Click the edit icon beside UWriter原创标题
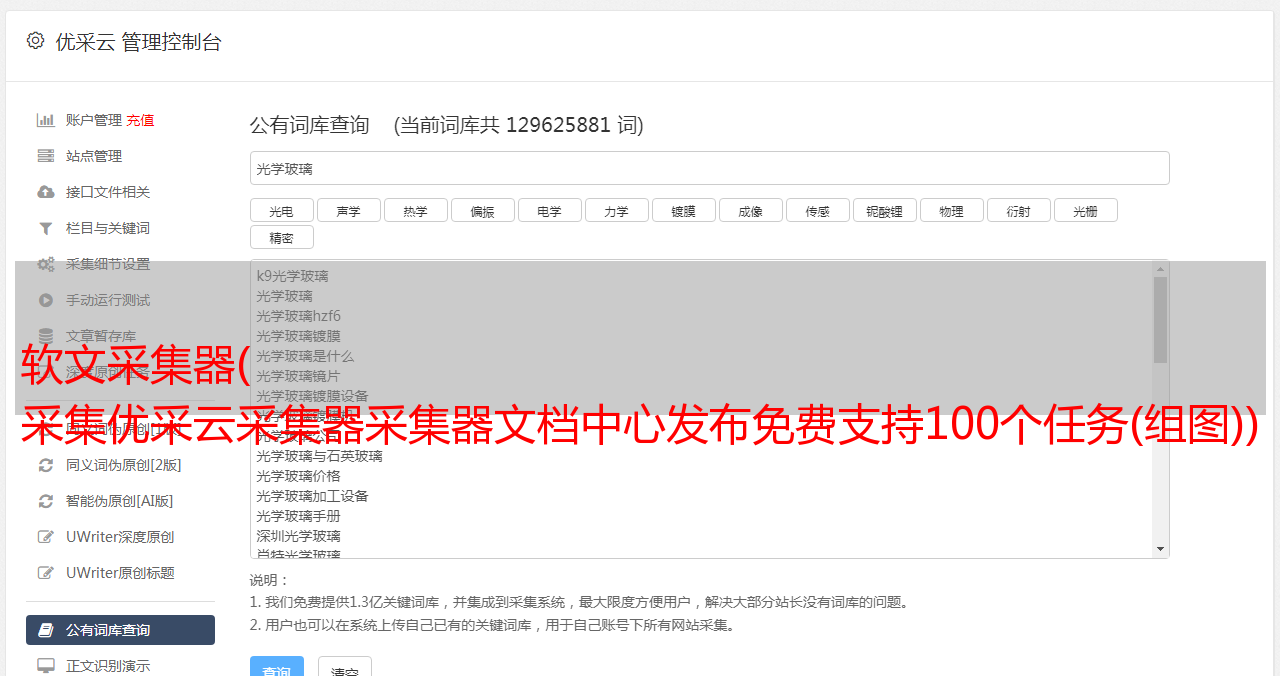Viewport: 1280px width, 676px height. click(46, 573)
